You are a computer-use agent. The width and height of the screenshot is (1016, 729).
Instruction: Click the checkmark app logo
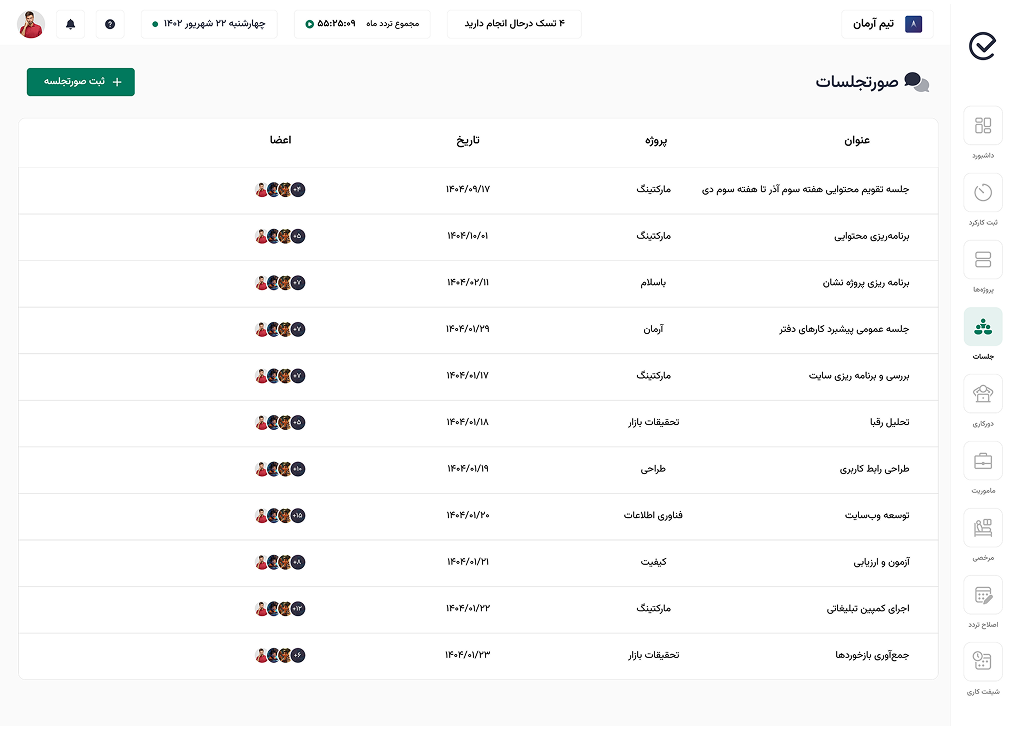tap(982, 46)
